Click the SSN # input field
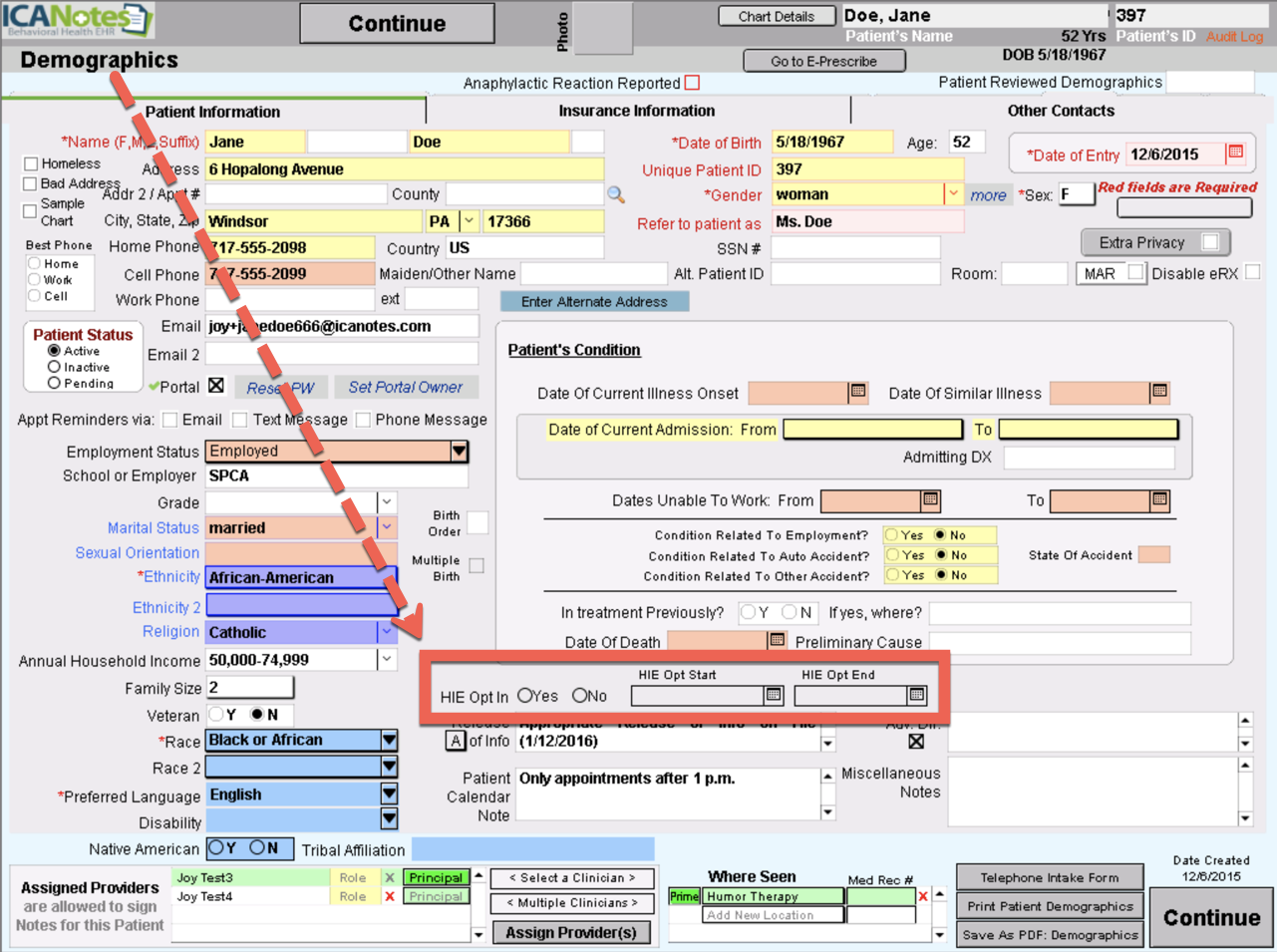The width and height of the screenshot is (1277, 952). (855, 248)
